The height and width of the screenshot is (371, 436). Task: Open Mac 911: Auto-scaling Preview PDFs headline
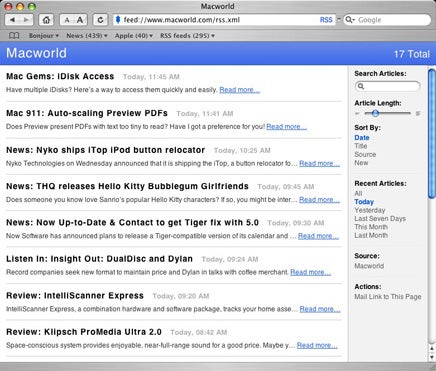(87, 113)
